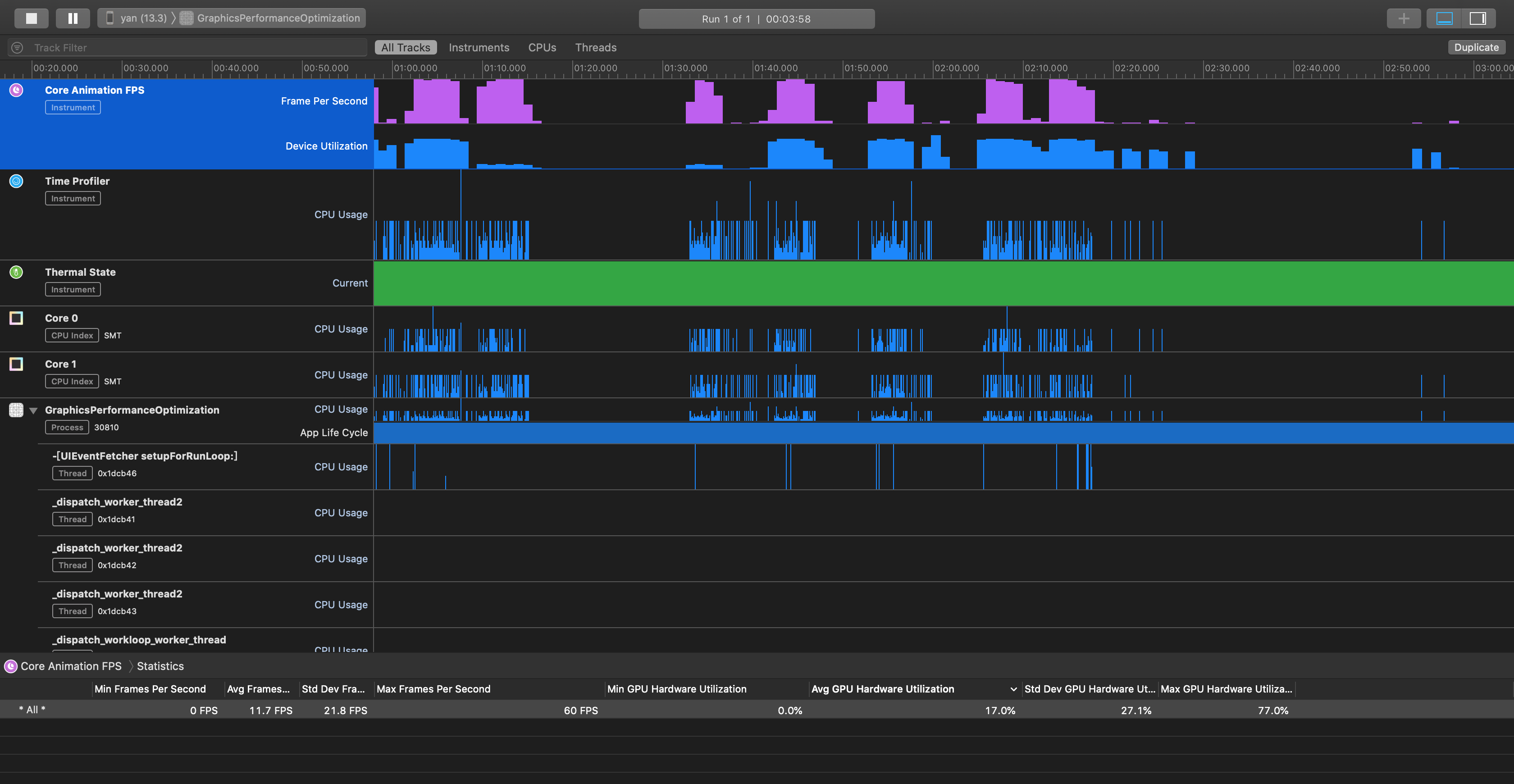Click the GraphicsPerformanceOptimization process icon
Viewport: 1514px width, 784px height.
pyautogui.click(x=17, y=410)
